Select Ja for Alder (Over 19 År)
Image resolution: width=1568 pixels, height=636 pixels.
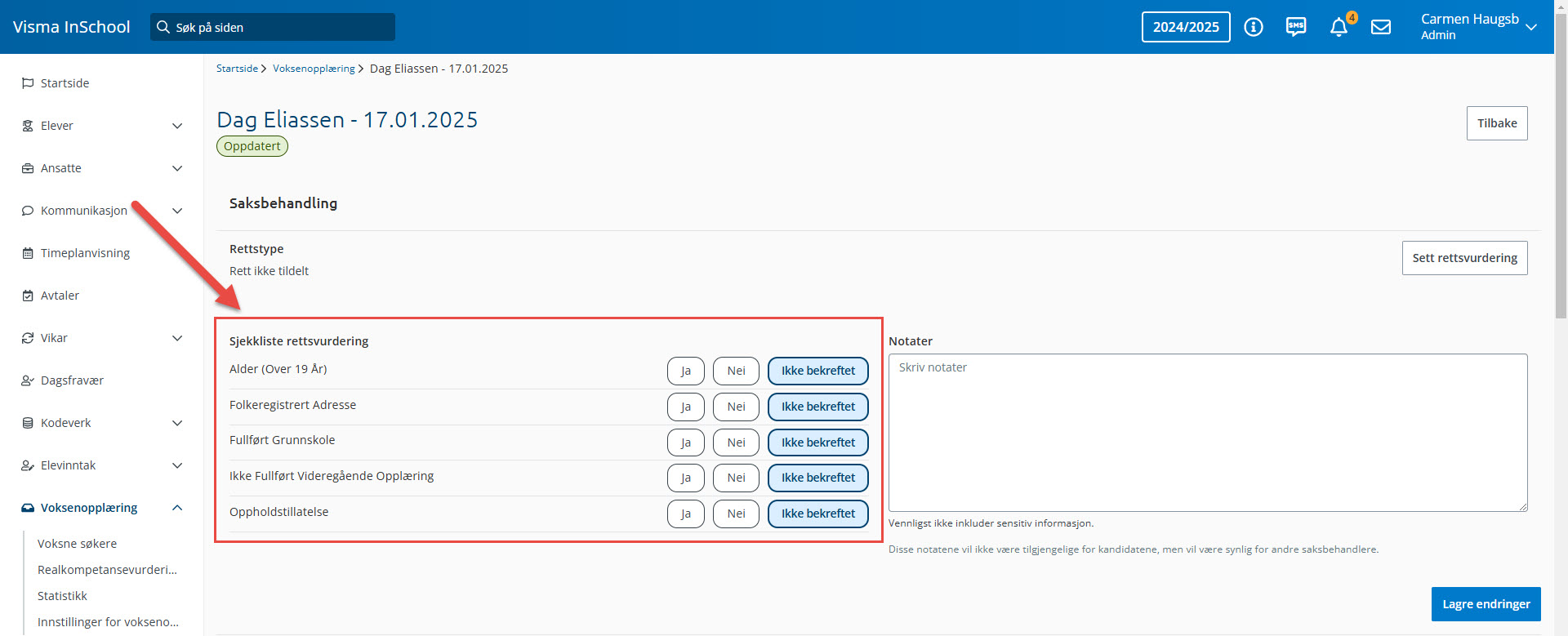click(685, 371)
